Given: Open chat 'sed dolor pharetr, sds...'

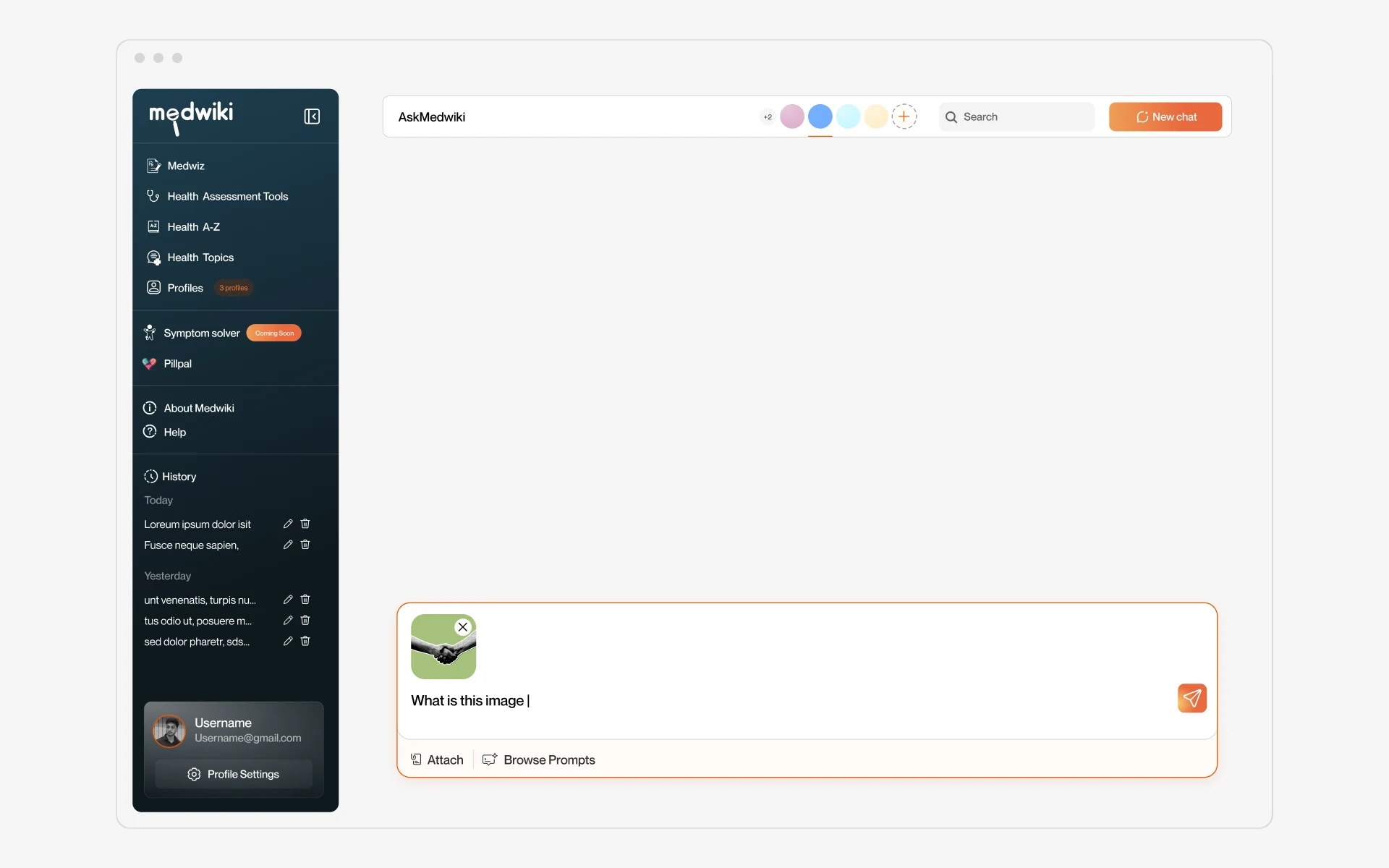Looking at the screenshot, I should 197,642.
